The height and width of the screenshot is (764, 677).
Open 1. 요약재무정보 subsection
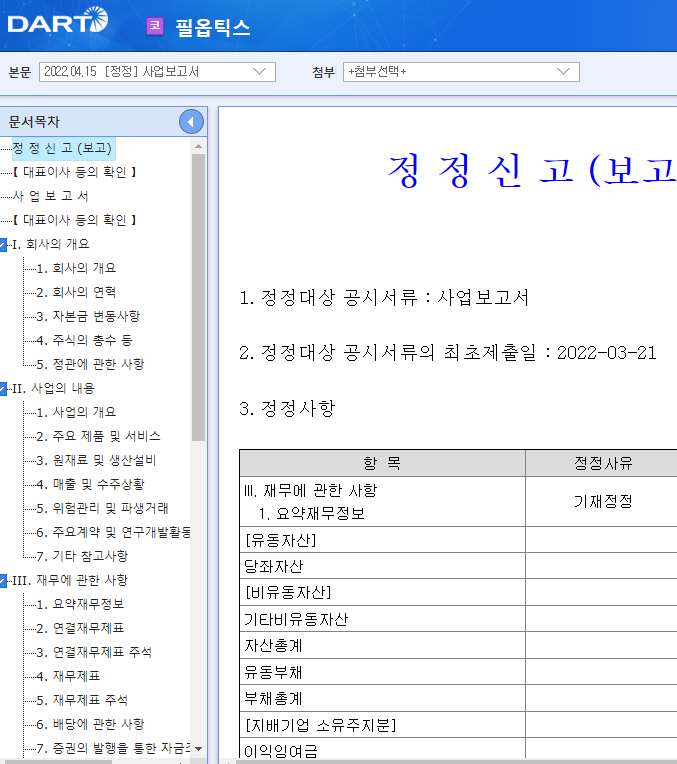tap(80, 604)
